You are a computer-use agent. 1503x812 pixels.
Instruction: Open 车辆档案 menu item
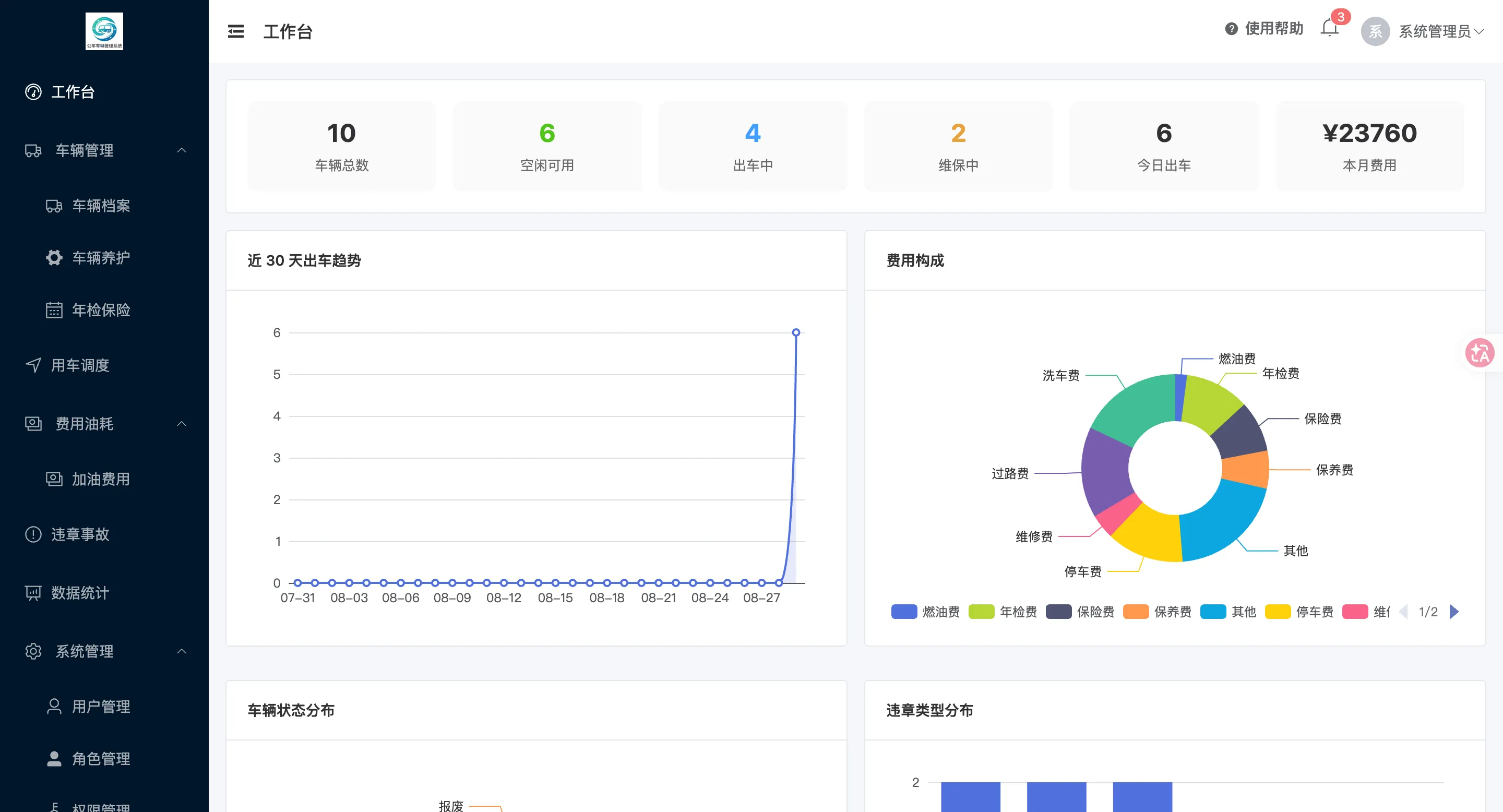tap(104, 206)
